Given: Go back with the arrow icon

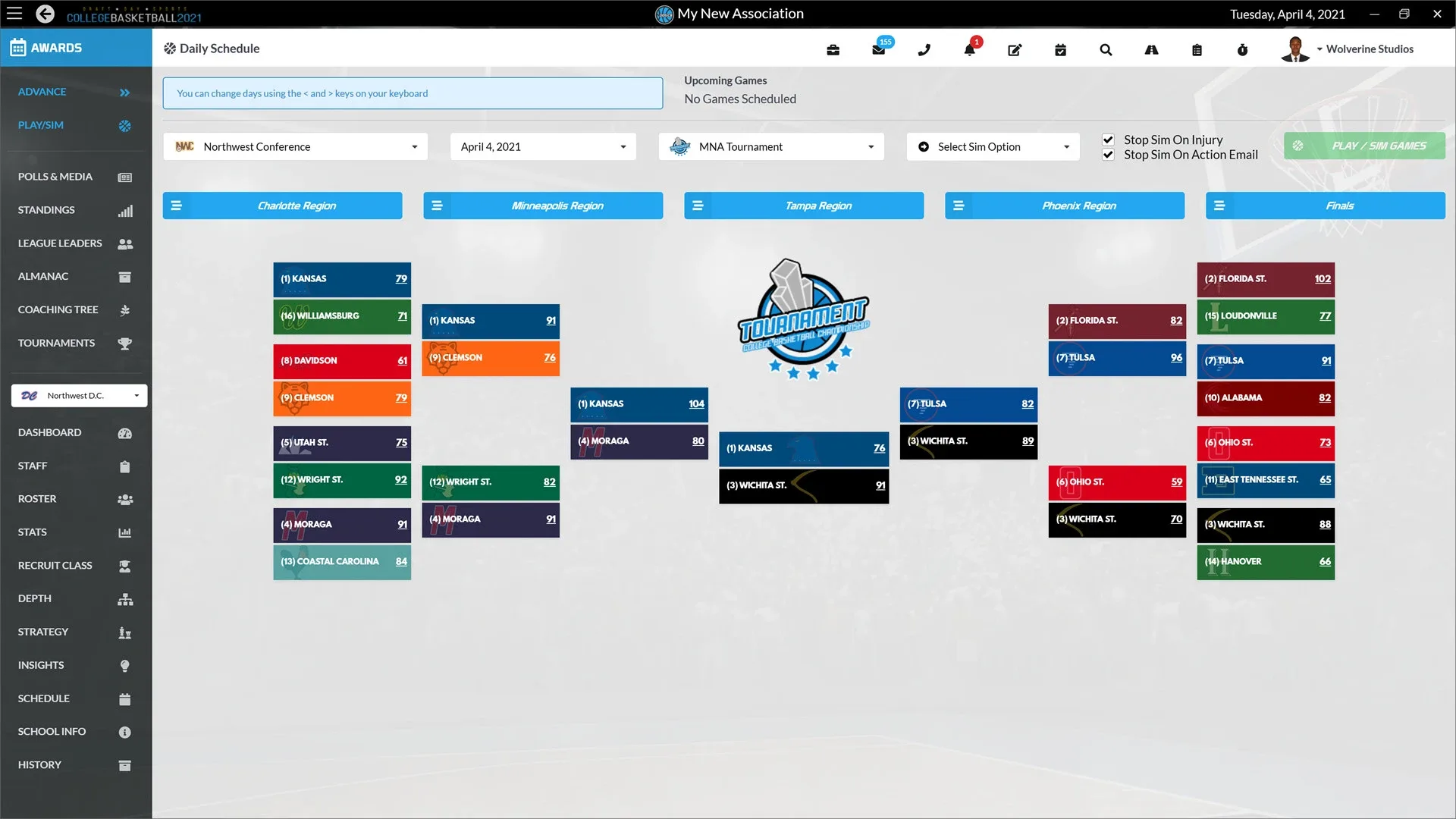Looking at the screenshot, I should click(45, 14).
